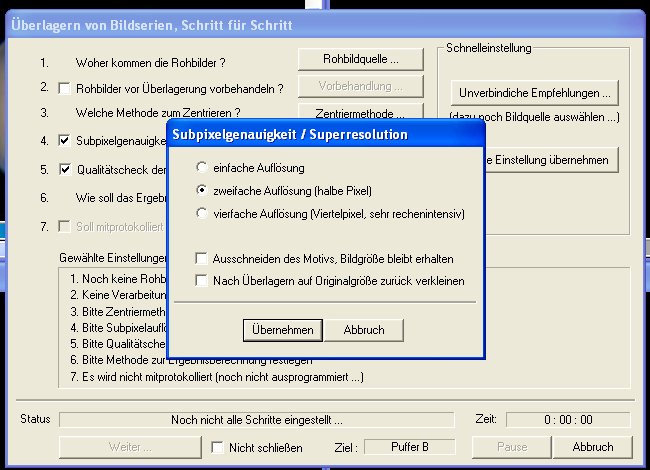Viewport: 650px width, 470px height.
Task: Uncheck the Subpixelgenauigkeit checkbox in step 4
Action: (x=65, y=141)
